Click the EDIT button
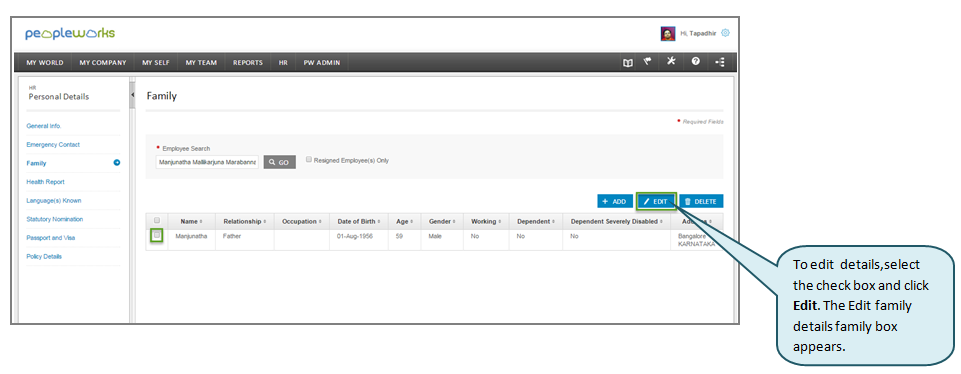This screenshot has height=374, width=961. click(656, 201)
